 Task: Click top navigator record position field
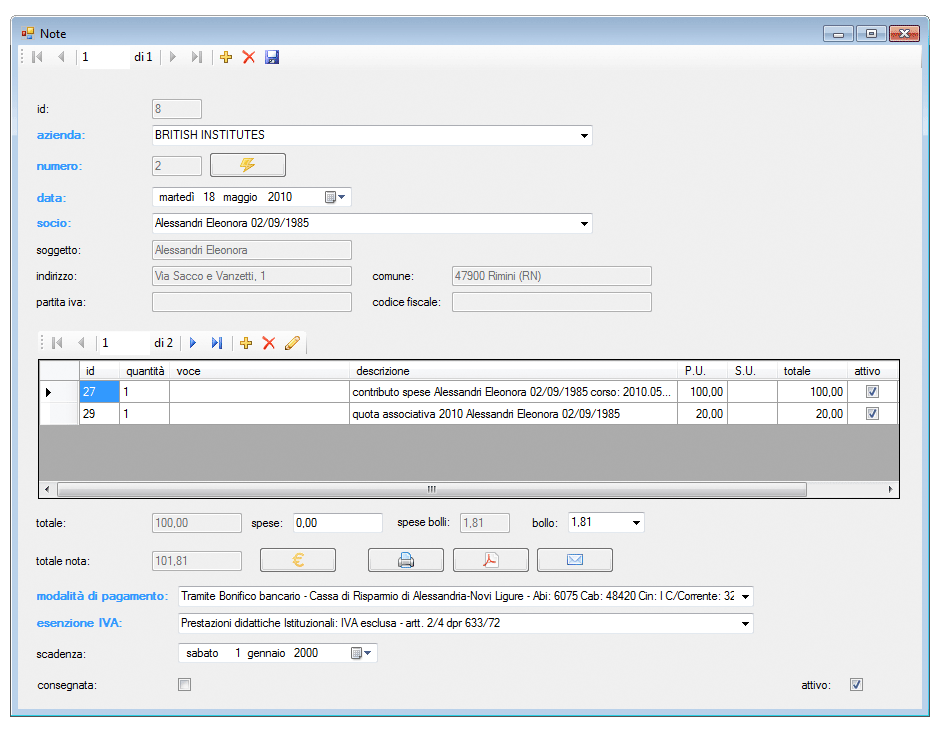point(104,57)
